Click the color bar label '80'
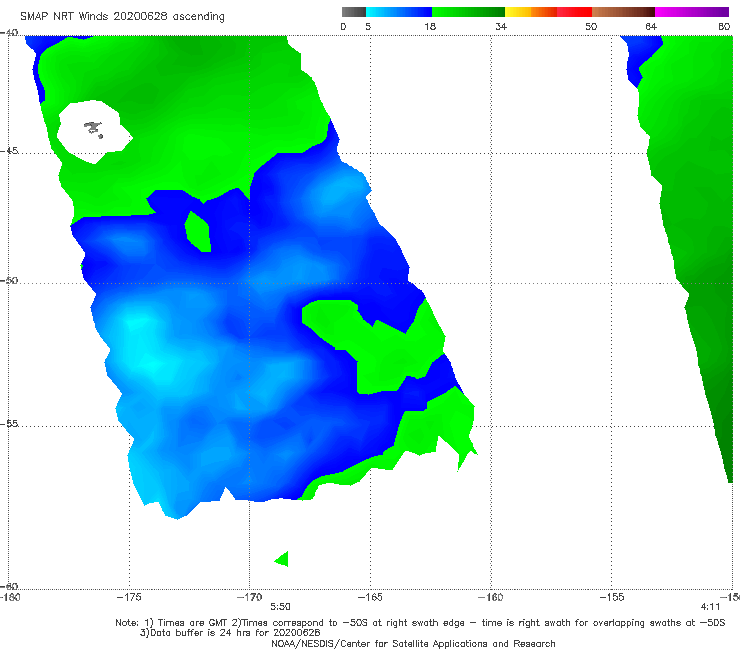Screen dimensions: 740x650 point(724,27)
